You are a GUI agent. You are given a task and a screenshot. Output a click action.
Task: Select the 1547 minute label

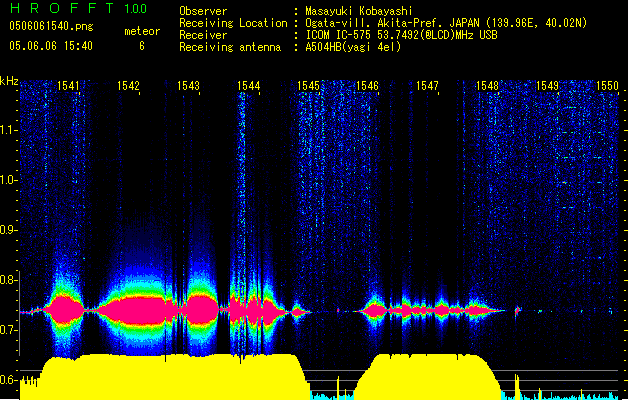pyautogui.click(x=427, y=87)
